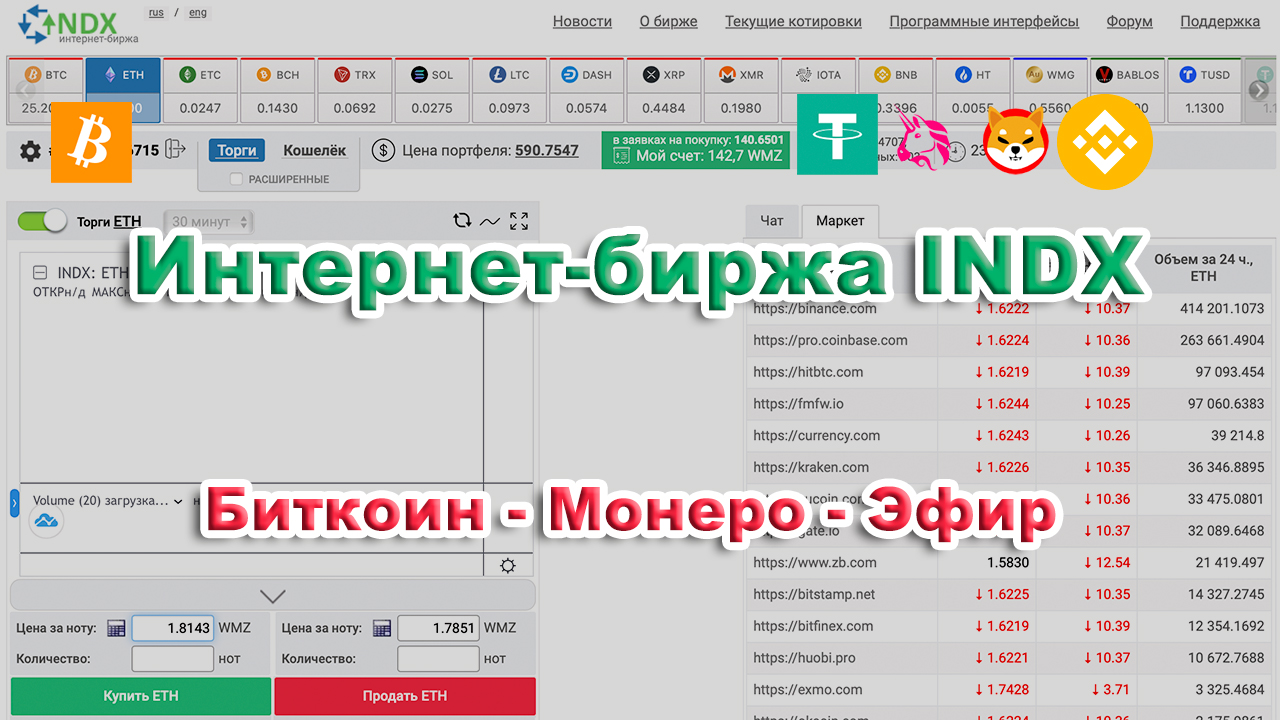Select the BCH ticker
1280x720 pixels.
(277, 90)
